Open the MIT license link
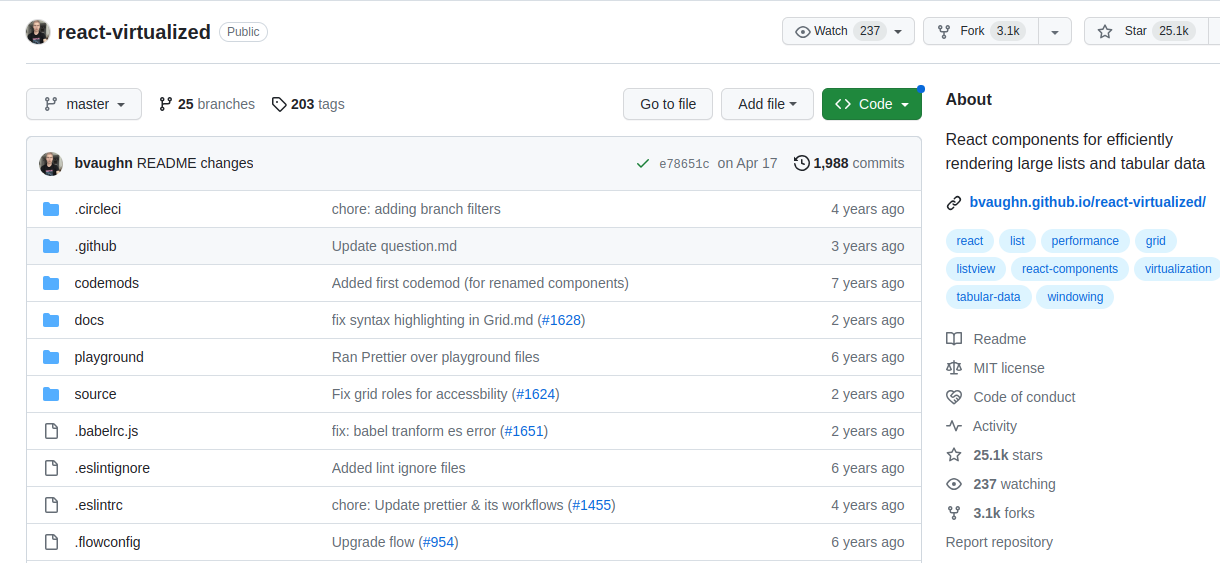Screen dimensions: 1220x563 995,368
